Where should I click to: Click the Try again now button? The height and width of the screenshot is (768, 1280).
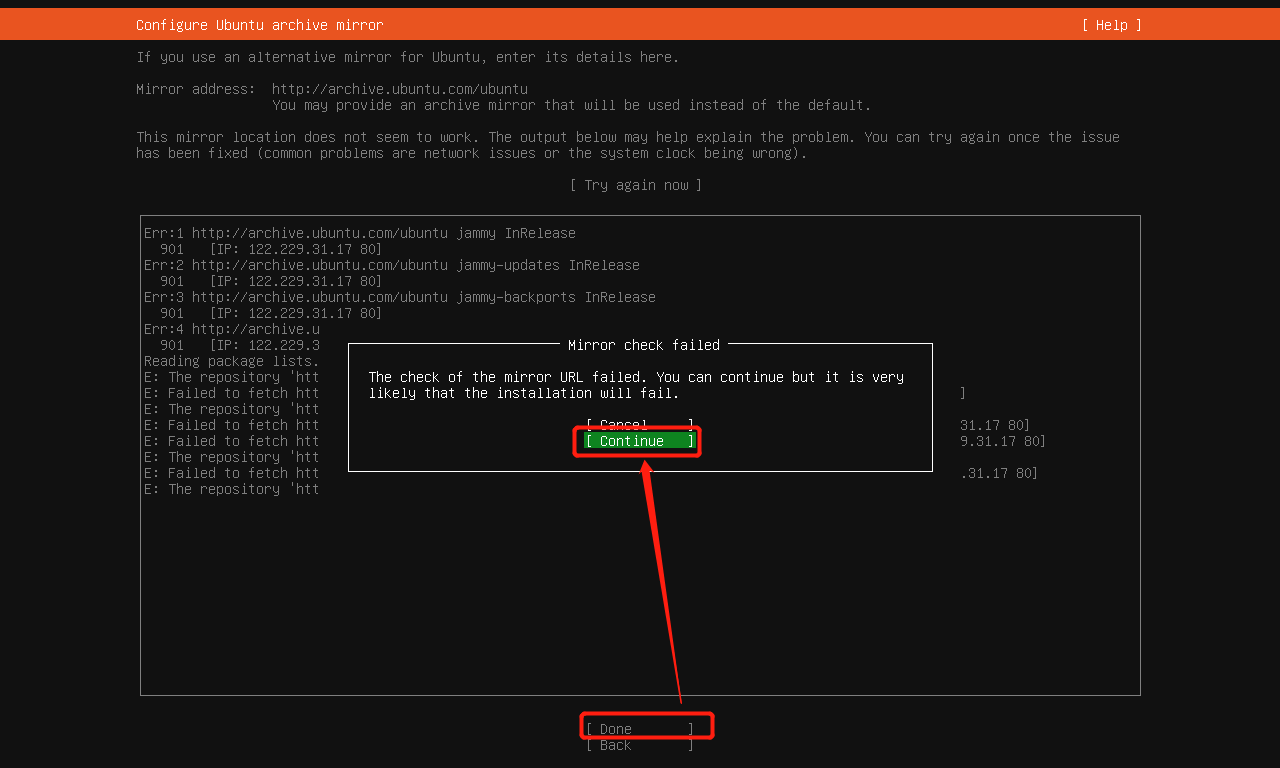point(636,185)
